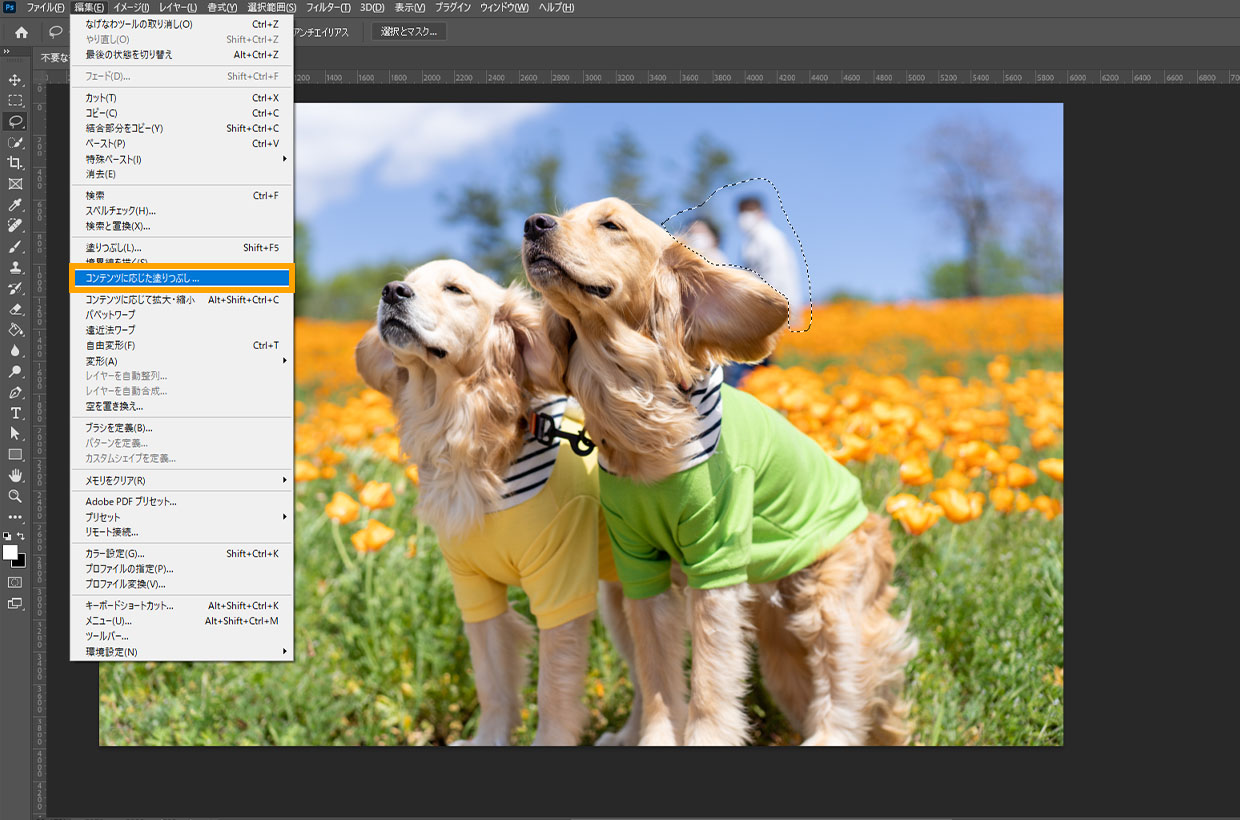The height and width of the screenshot is (820, 1240).
Task: Open the イメージ(I) menu
Action: click(x=131, y=7)
